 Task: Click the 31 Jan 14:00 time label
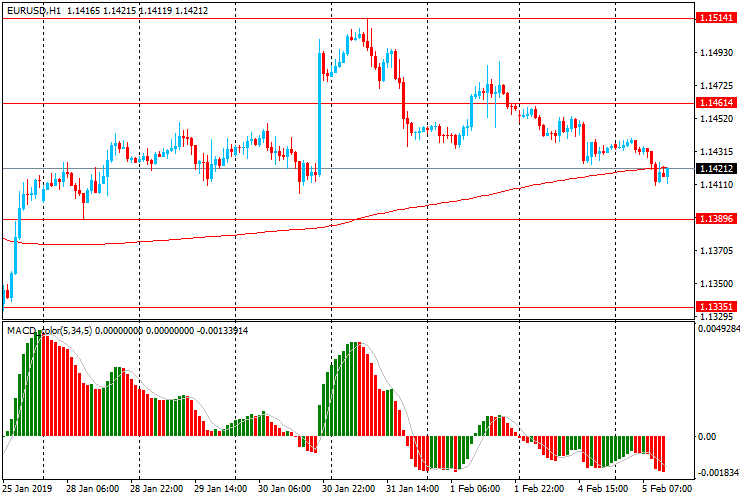coord(412,489)
